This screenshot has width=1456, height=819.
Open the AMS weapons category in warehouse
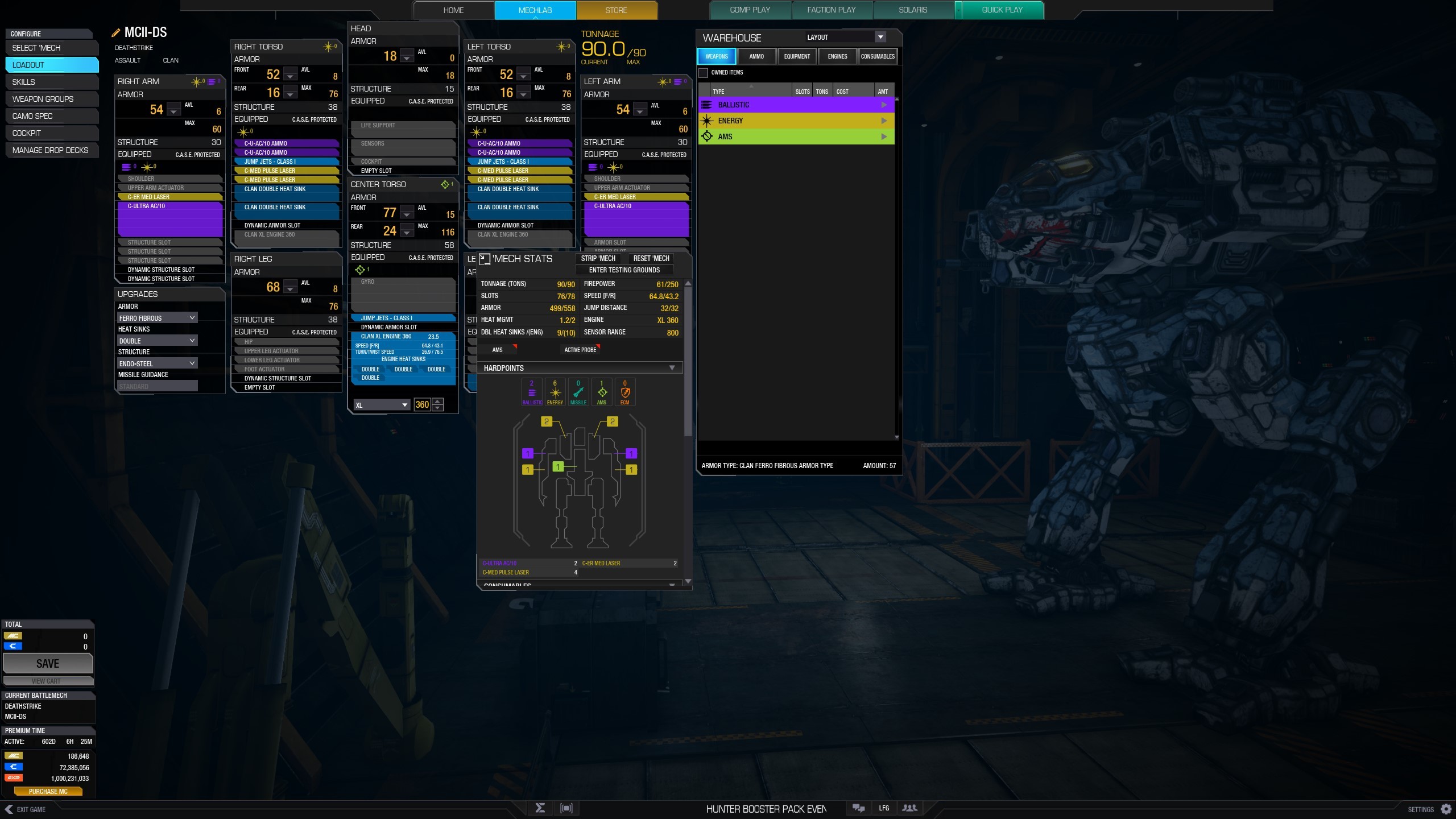[x=795, y=136]
